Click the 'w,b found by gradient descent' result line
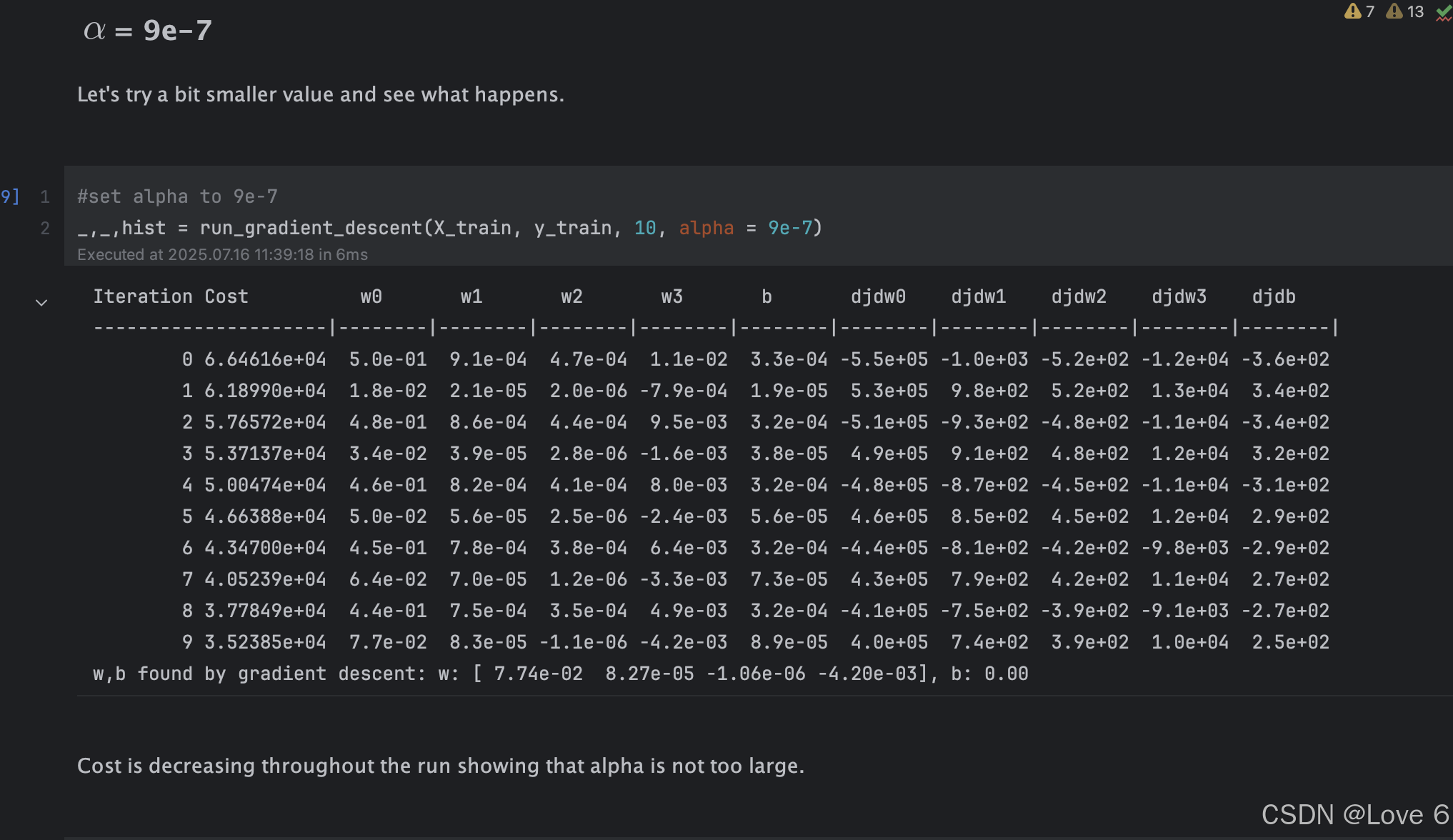The image size is (1453, 840). coord(561,674)
